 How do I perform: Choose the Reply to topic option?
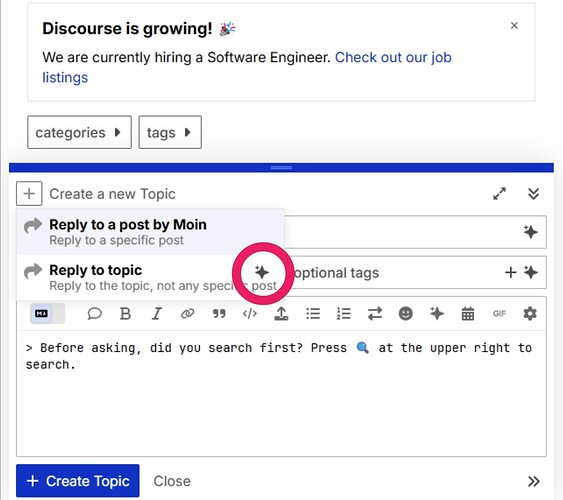(150, 277)
